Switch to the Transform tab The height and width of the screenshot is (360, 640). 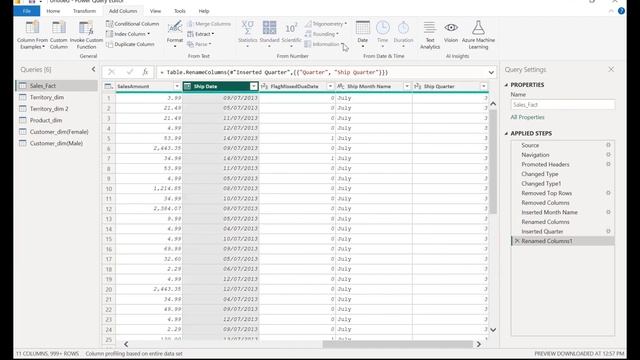(x=84, y=11)
